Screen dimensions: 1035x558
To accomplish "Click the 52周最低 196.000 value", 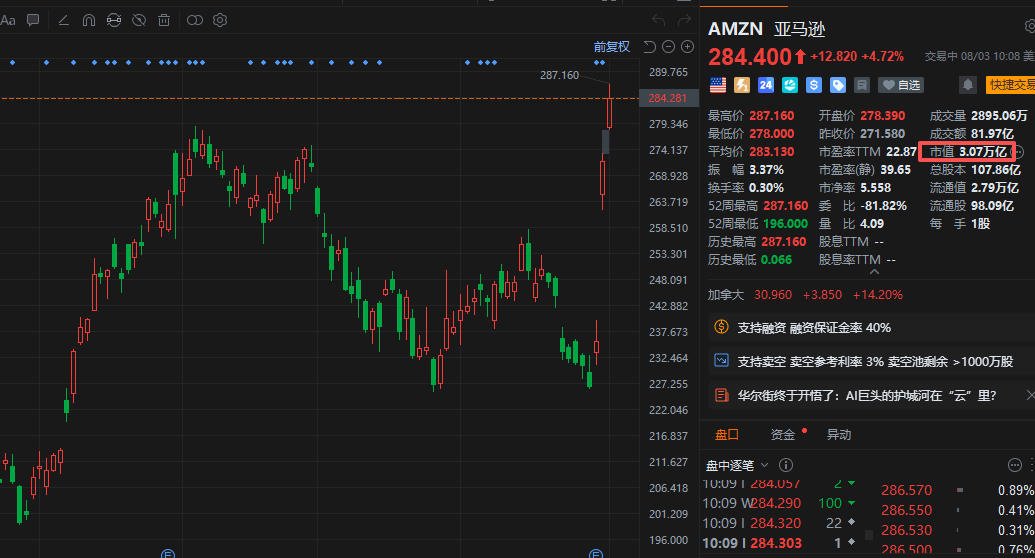I will (x=785, y=223).
